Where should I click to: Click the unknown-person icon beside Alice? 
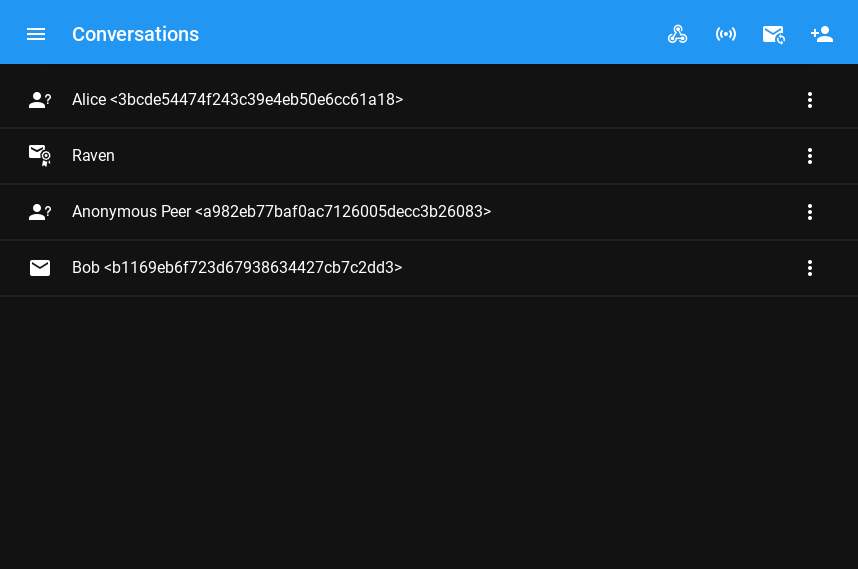(x=40, y=100)
